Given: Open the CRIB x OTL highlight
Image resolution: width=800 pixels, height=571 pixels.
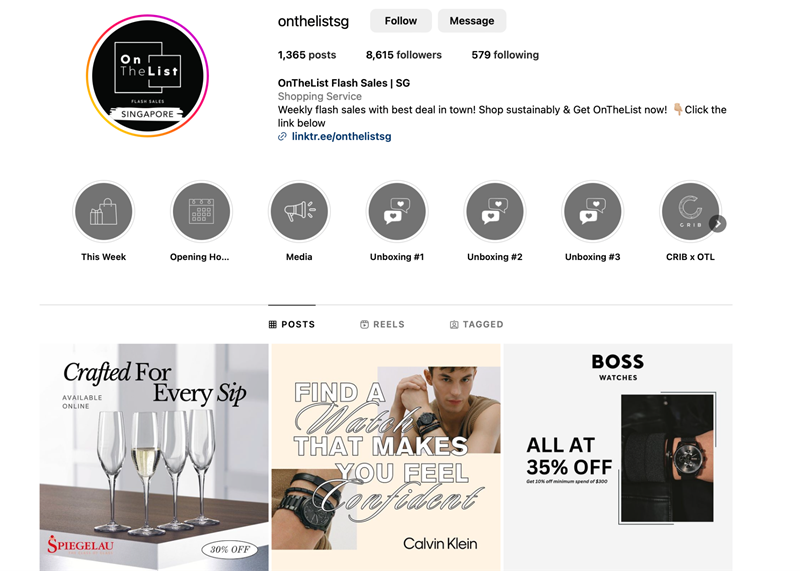Looking at the screenshot, I should tap(690, 212).
